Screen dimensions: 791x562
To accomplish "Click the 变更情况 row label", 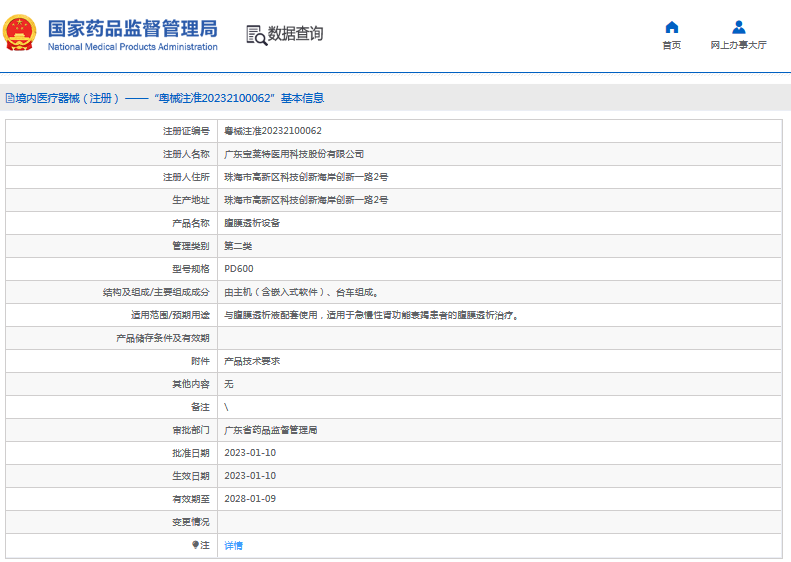I will 191,522.
